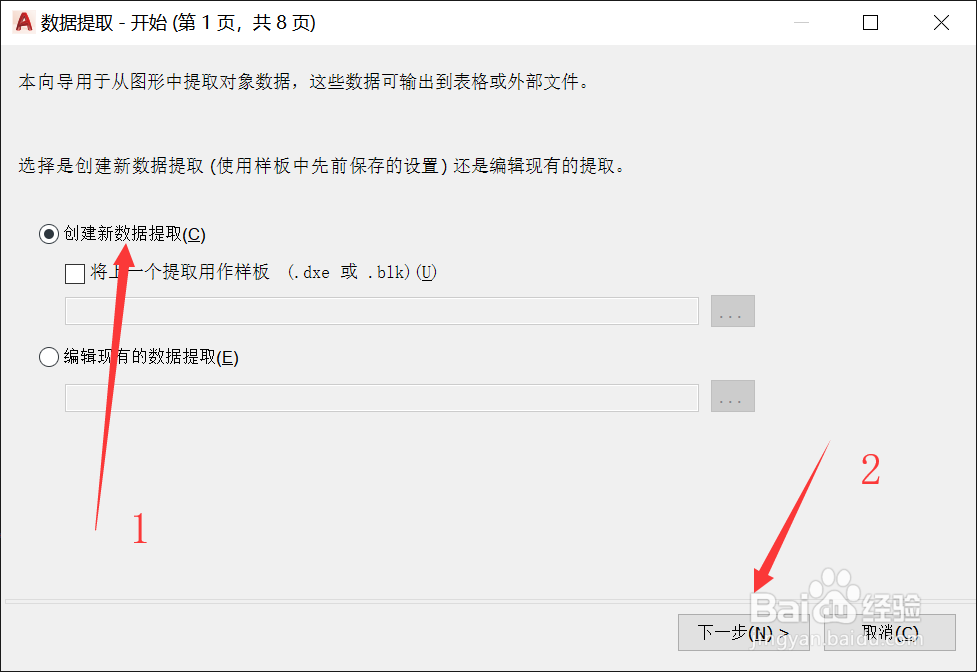Image resolution: width=977 pixels, height=672 pixels.
Task: Go to next page with 下一步(N)
Action: tap(743, 633)
